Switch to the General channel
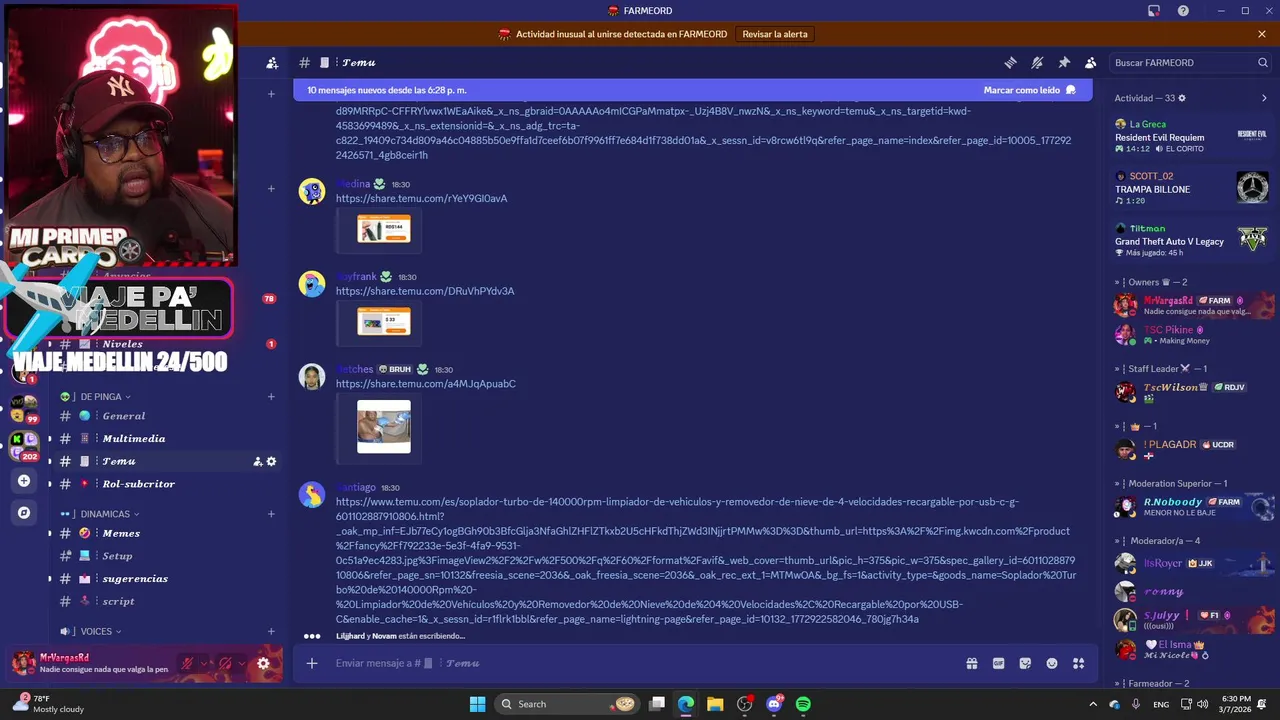 point(166,416)
